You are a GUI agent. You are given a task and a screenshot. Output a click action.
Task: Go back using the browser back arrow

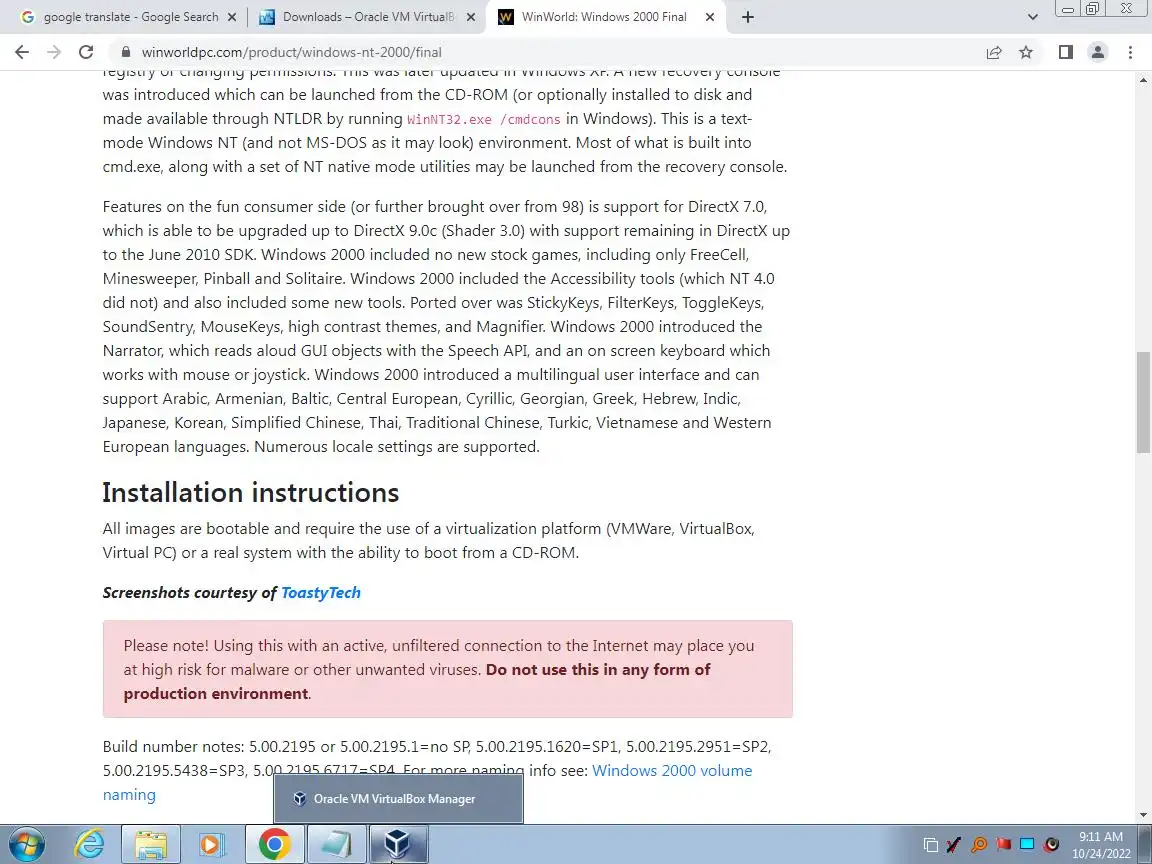(22, 52)
